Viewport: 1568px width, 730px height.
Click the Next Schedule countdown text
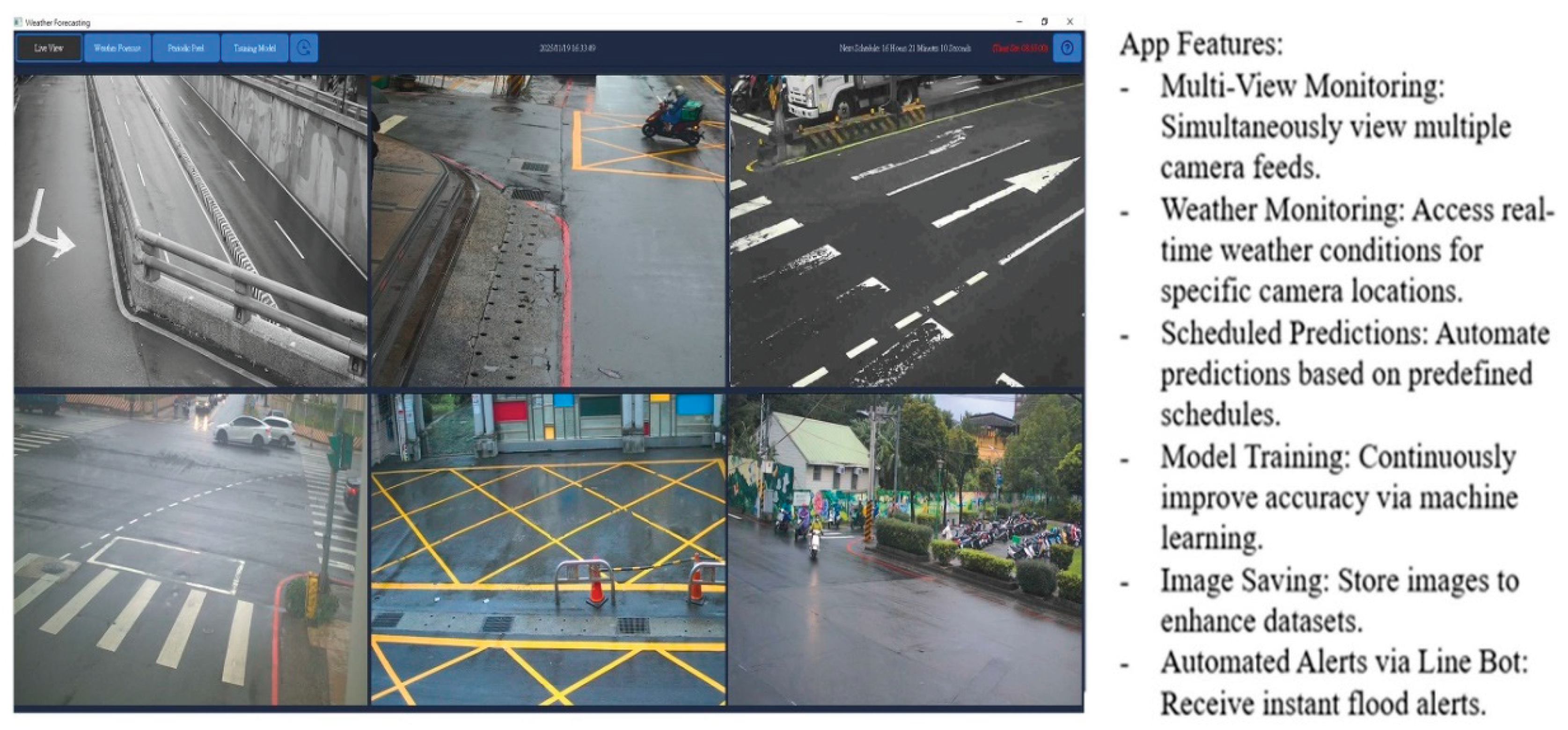pyautogui.click(x=904, y=48)
